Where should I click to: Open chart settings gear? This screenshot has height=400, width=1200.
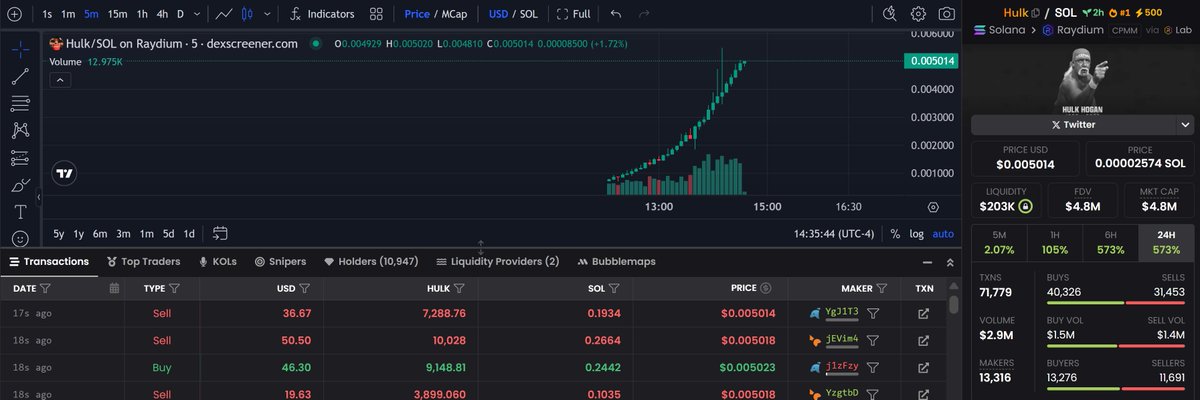pyautogui.click(x=918, y=14)
